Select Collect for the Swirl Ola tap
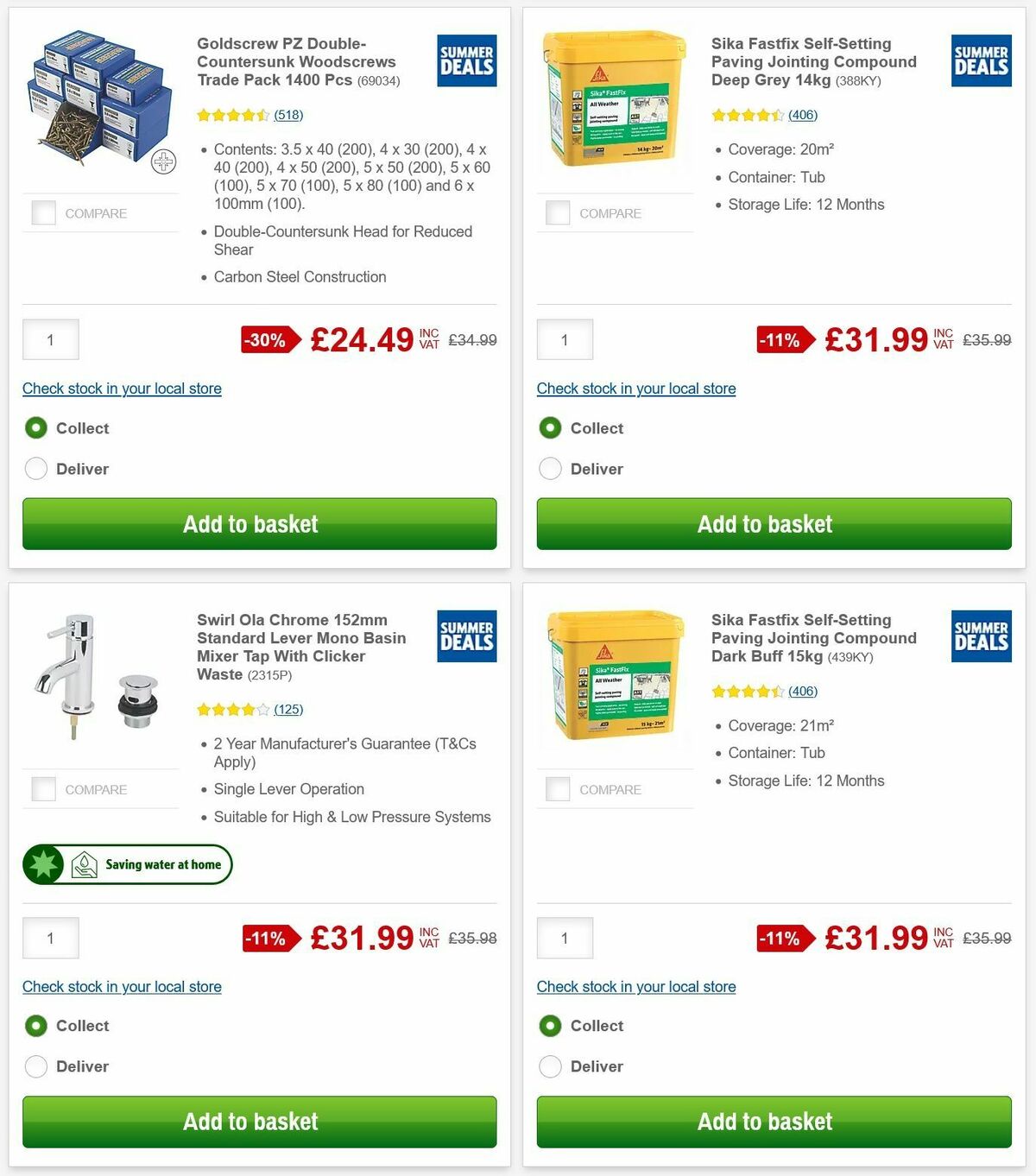1036x1176 pixels. click(35, 1026)
